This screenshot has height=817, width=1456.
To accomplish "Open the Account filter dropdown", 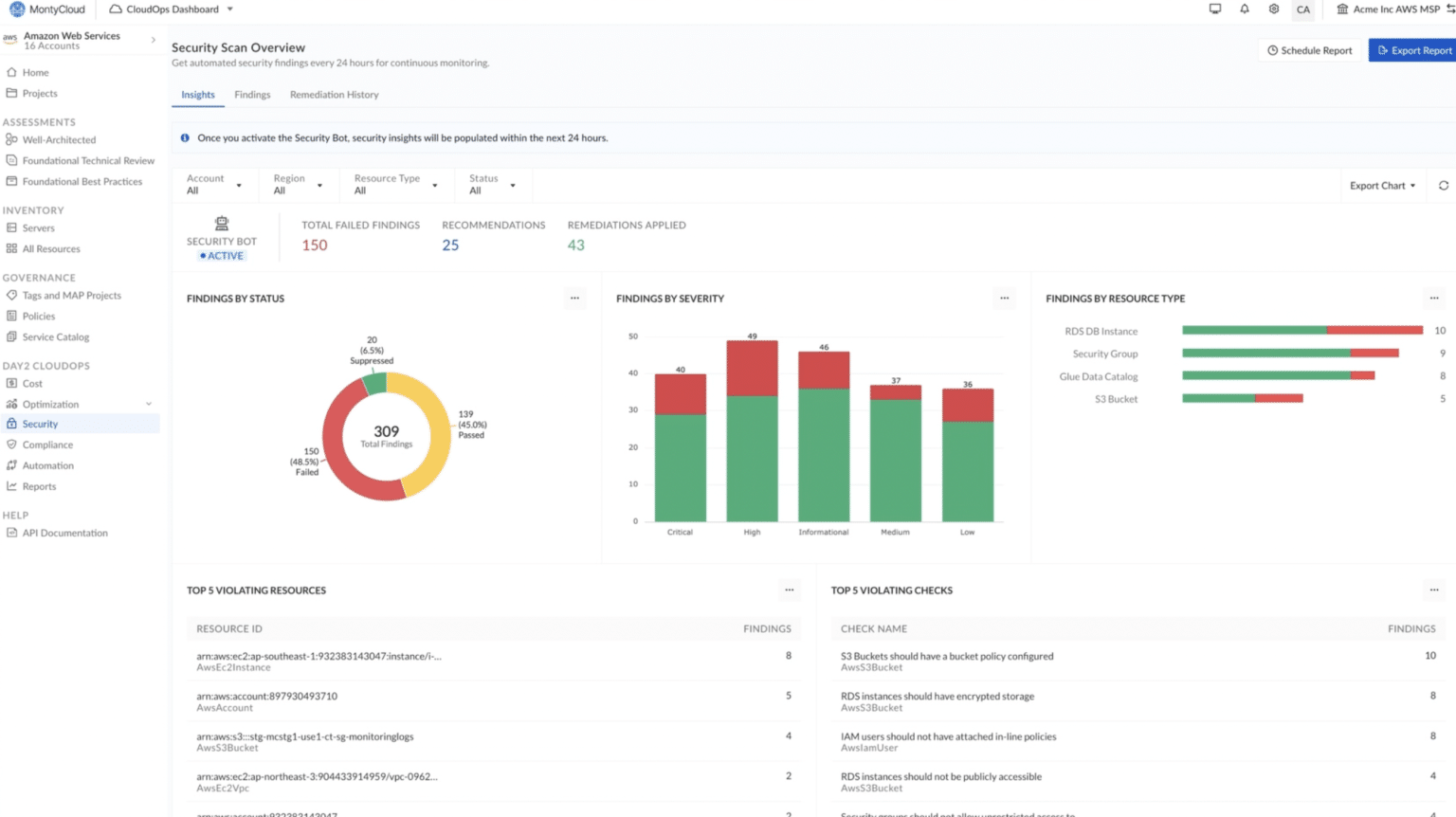I will 214,185.
